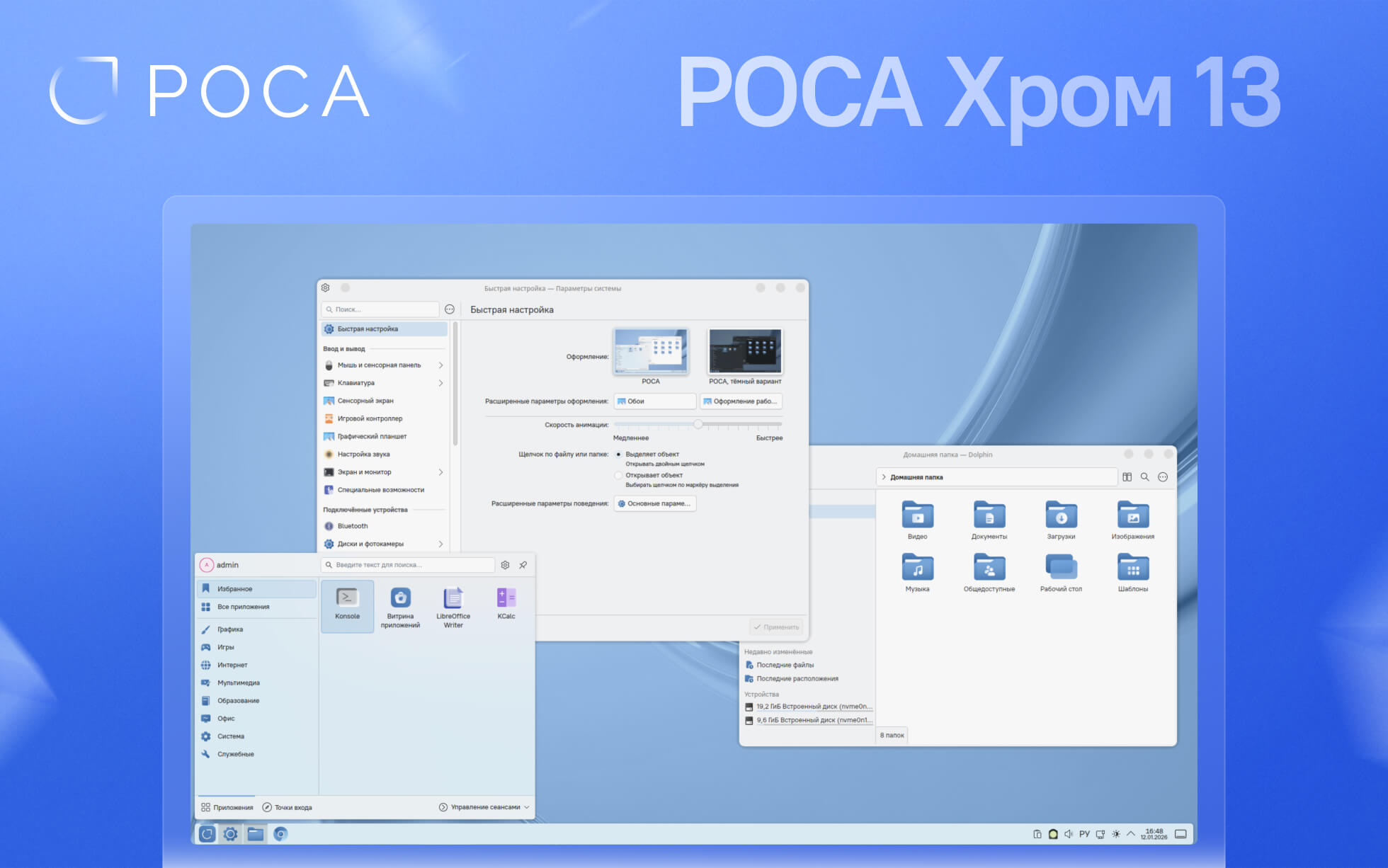
Task: Select Быстрая настройка in settings sidebar
Action: (x=383, y=329)
